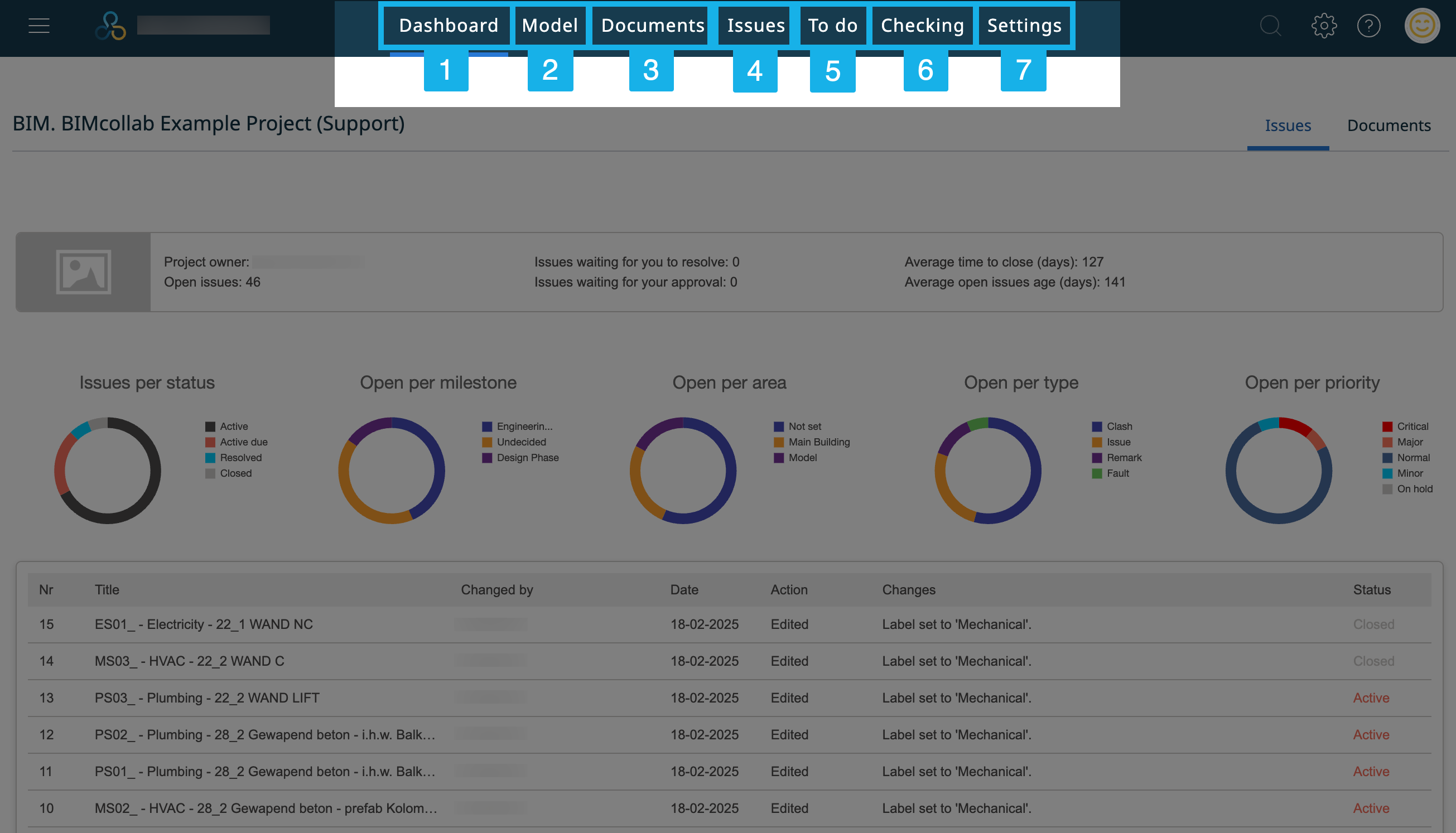This screenshot has width=1456, height=833.
Task: Open the Issues item in the top navigation bar
Action: coord(755,25)
